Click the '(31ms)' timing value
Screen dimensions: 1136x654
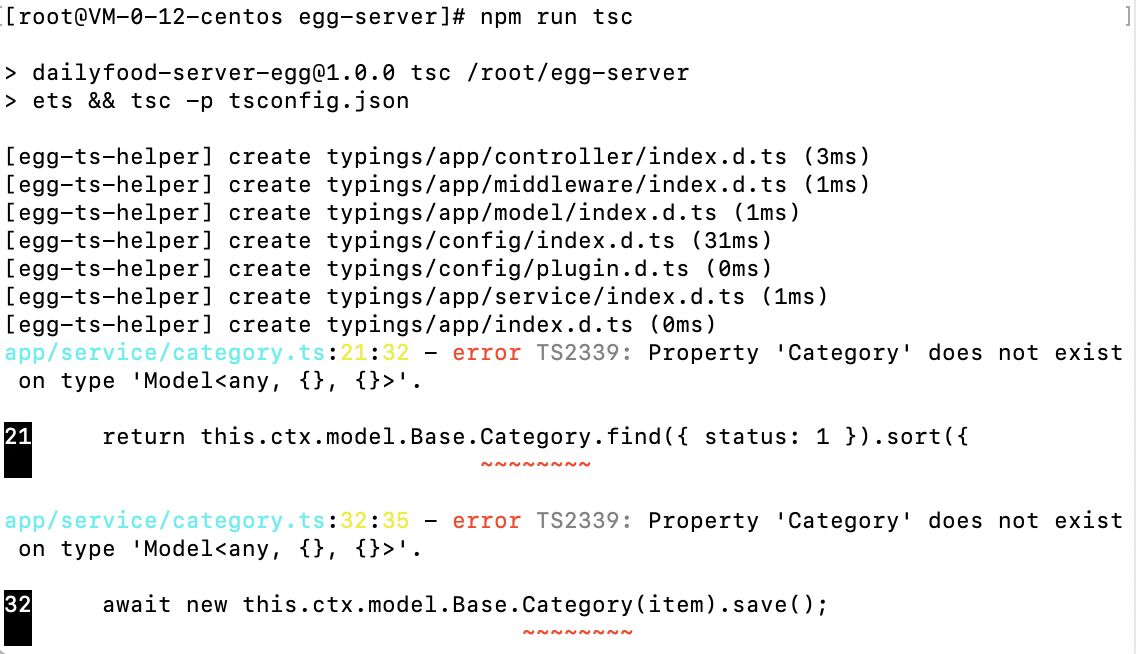731,240
